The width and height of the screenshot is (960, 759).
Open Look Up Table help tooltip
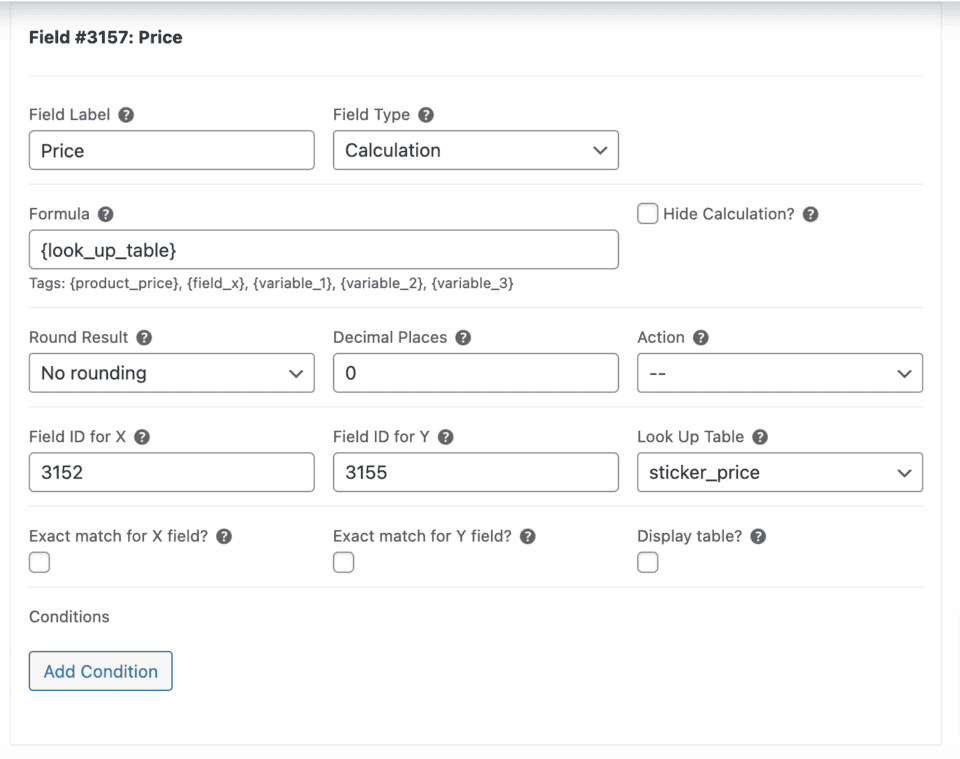click(760, 437)
